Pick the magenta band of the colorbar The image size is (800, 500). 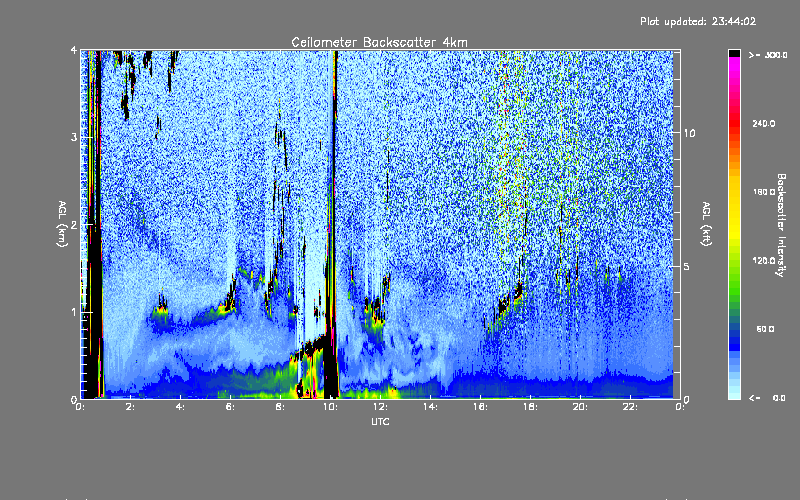[734, 66]
